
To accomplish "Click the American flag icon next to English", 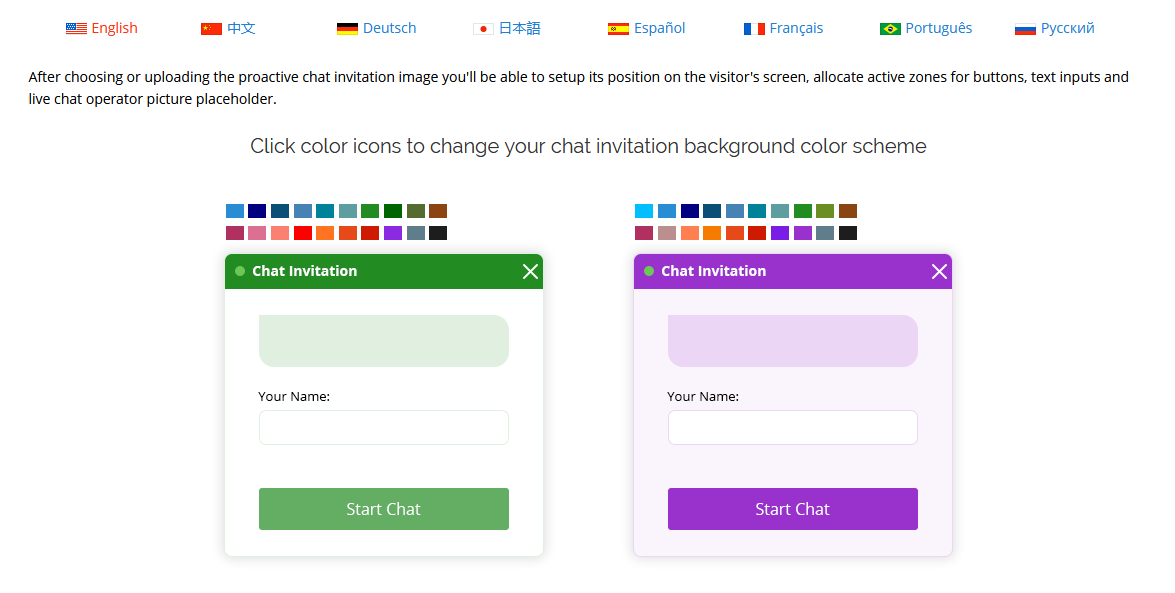I will point(76,28).
